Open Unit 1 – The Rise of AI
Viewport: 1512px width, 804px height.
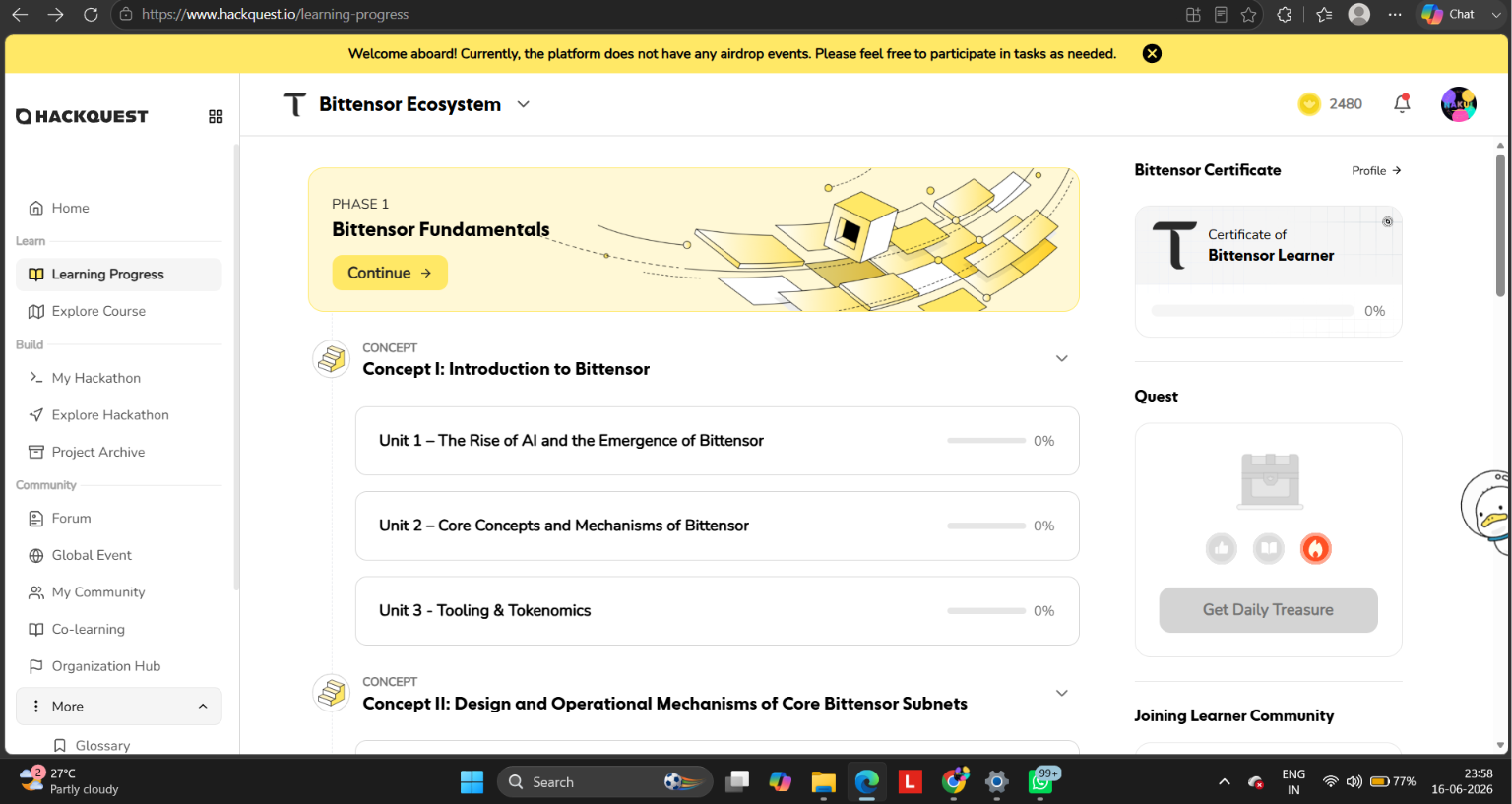[x=718, y=441]
